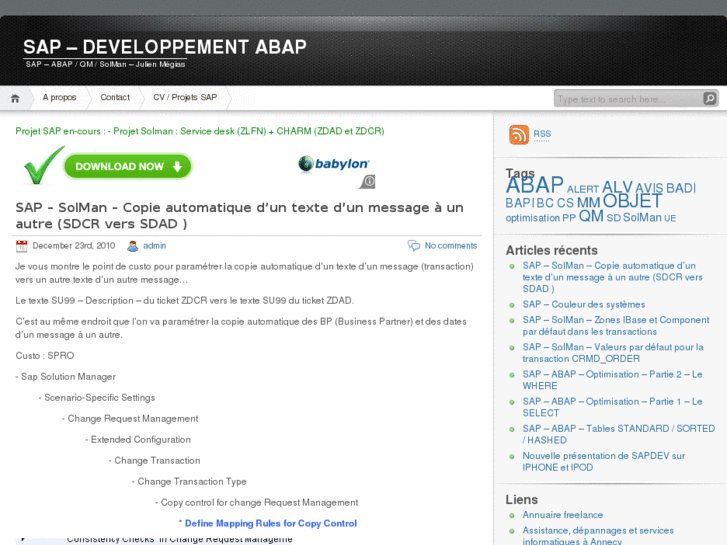
Task: Open the admin author link
Action: pos(154,246)
